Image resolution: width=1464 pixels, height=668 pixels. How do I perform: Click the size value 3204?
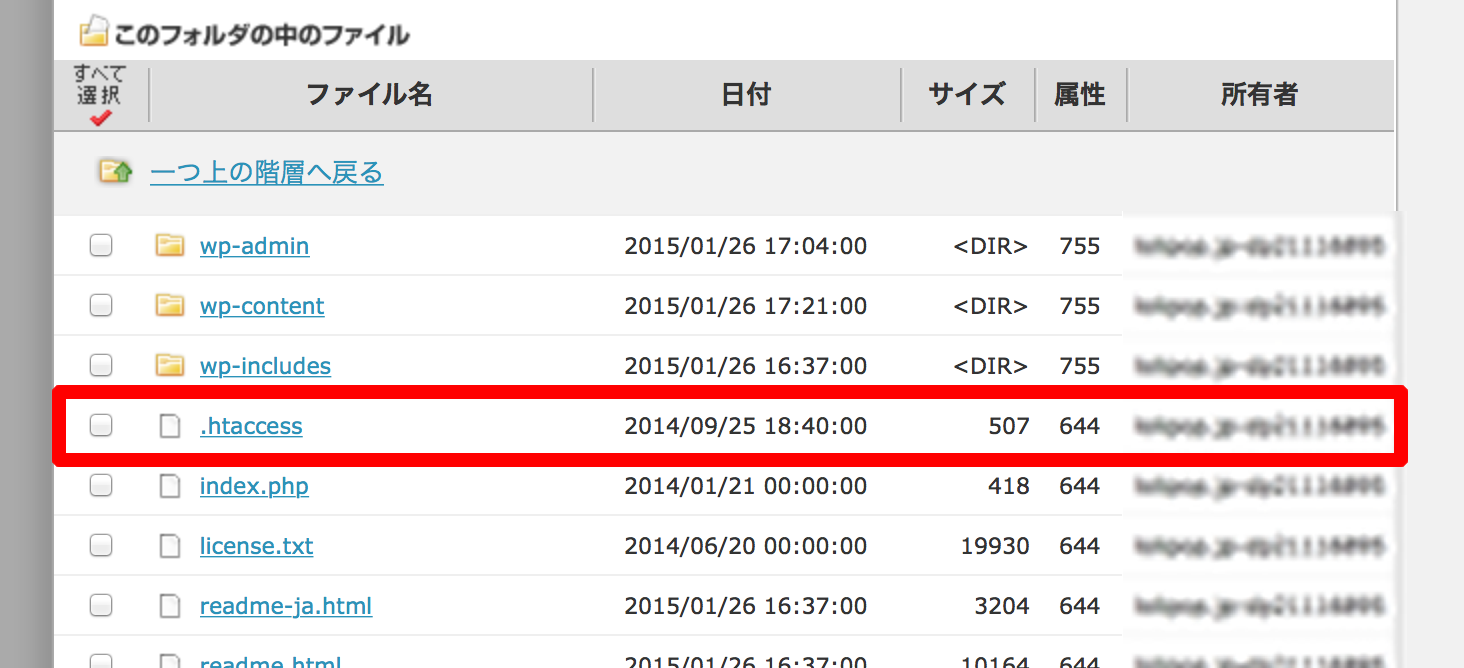click(1001, 606)
